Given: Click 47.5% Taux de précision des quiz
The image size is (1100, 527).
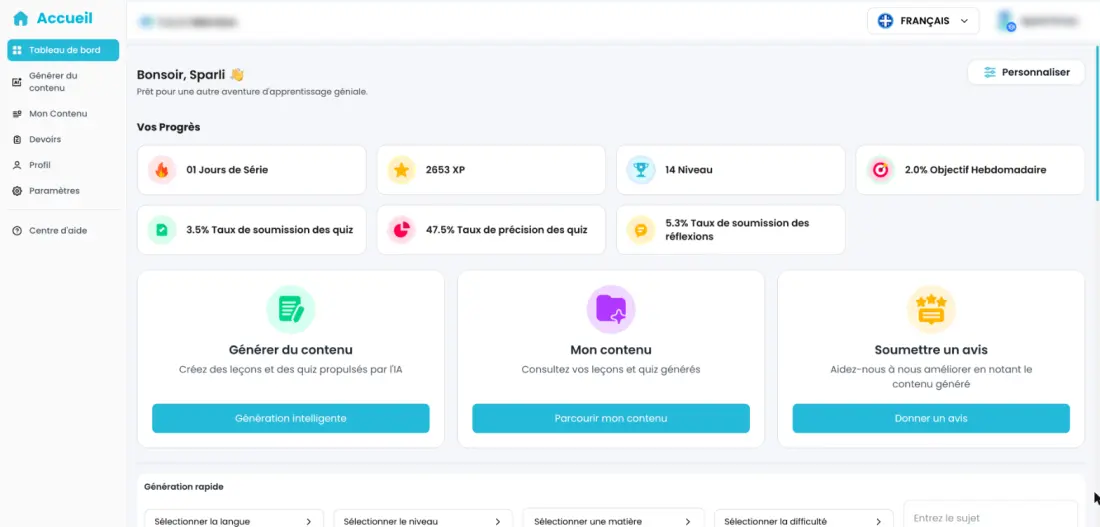Looking at the screenshot, I should pyautogui.click(x=507, y=230).
